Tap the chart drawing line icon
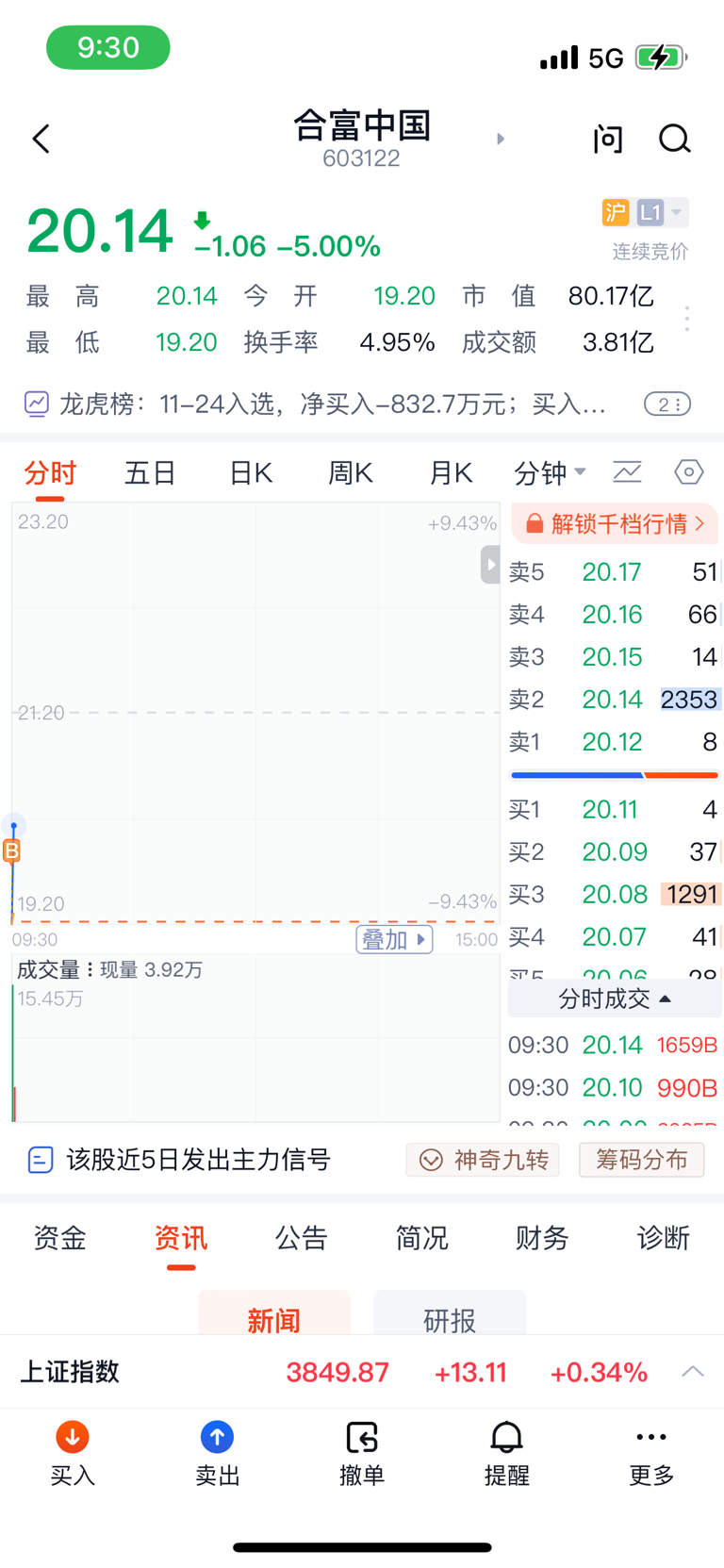Viewport: 724px width, 1568px height. [x=627, y=471]
